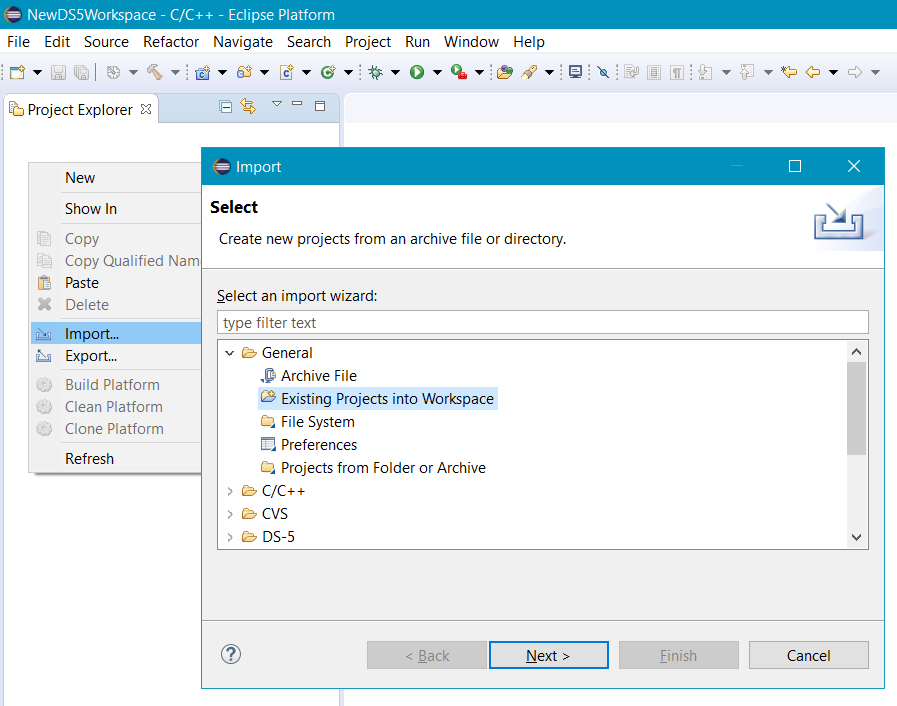Open the Search flashlight dropdown arrow
Screen dimensions: 897x706
(549, 72)
